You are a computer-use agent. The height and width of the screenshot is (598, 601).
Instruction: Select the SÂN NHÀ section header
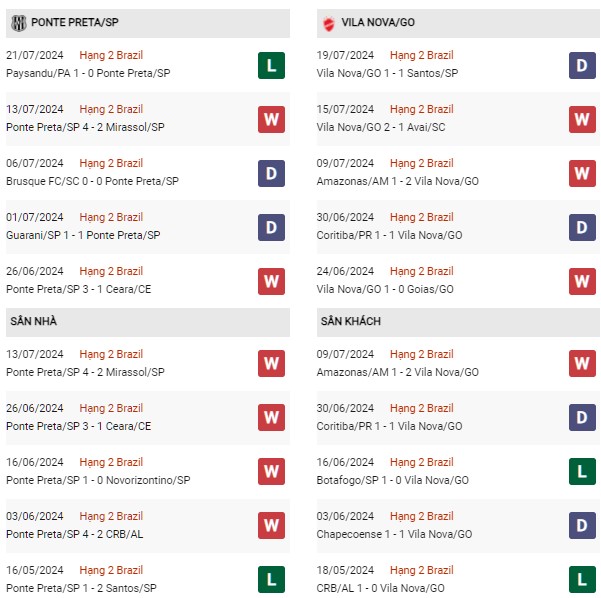pos(148,321)
